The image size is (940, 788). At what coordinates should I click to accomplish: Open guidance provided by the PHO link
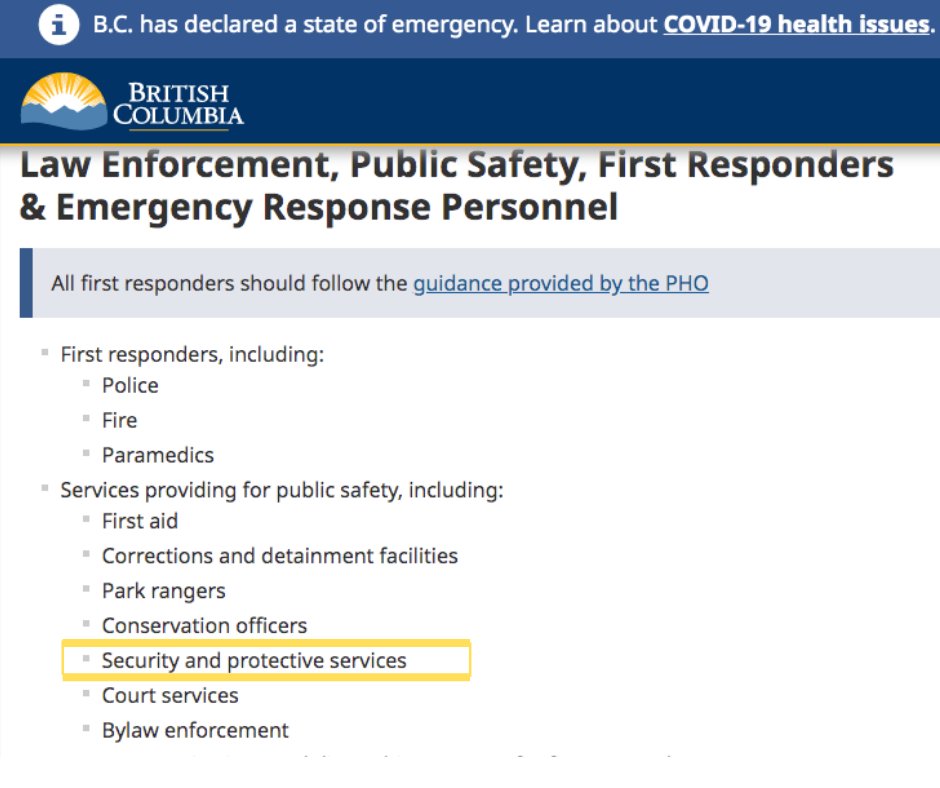(561, 283)
